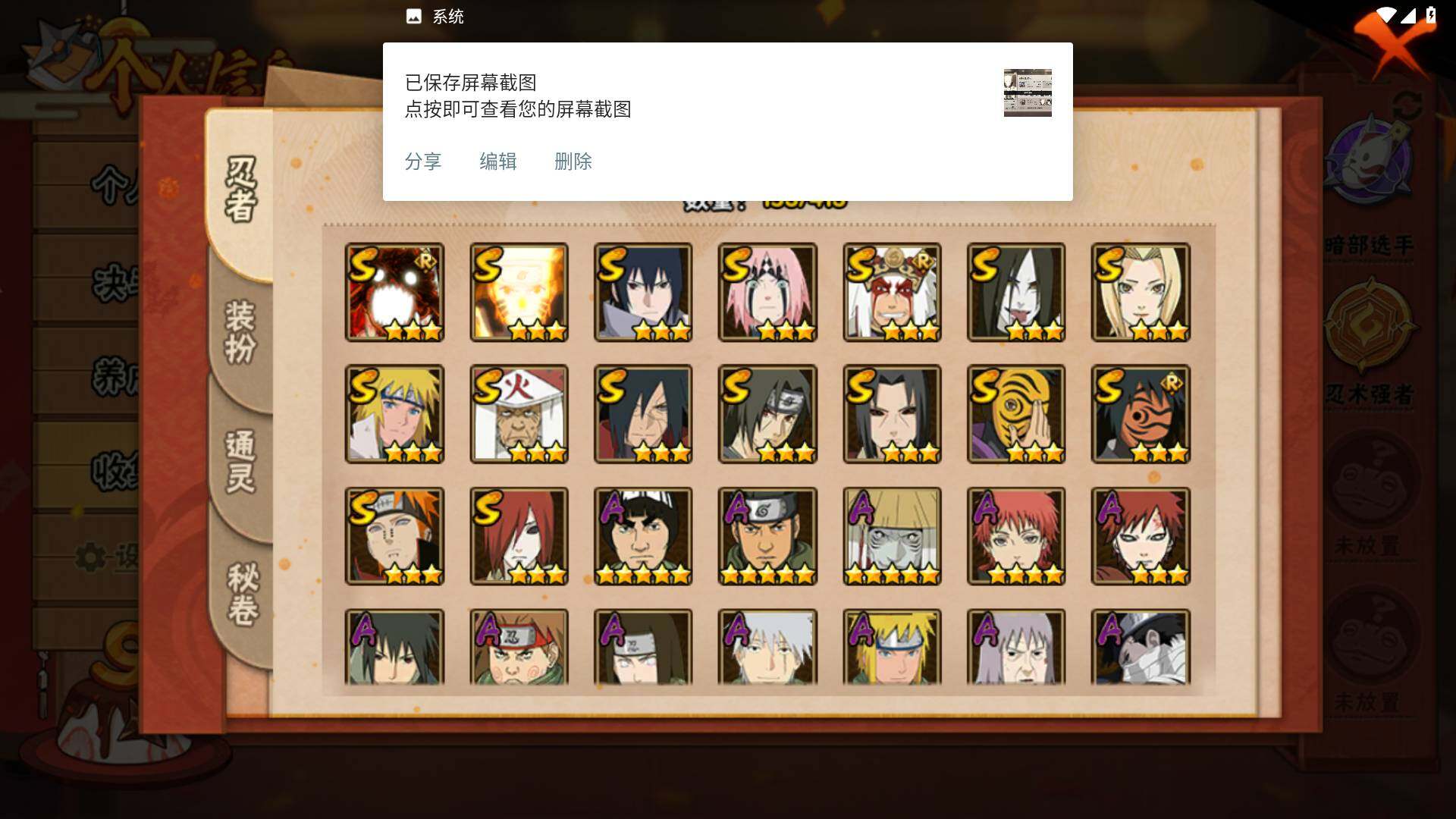The width and height of the screenshot is (1456, 819).
Task: Choose the Orochimaru S-rank portrait
Action: coord(1016,292)
